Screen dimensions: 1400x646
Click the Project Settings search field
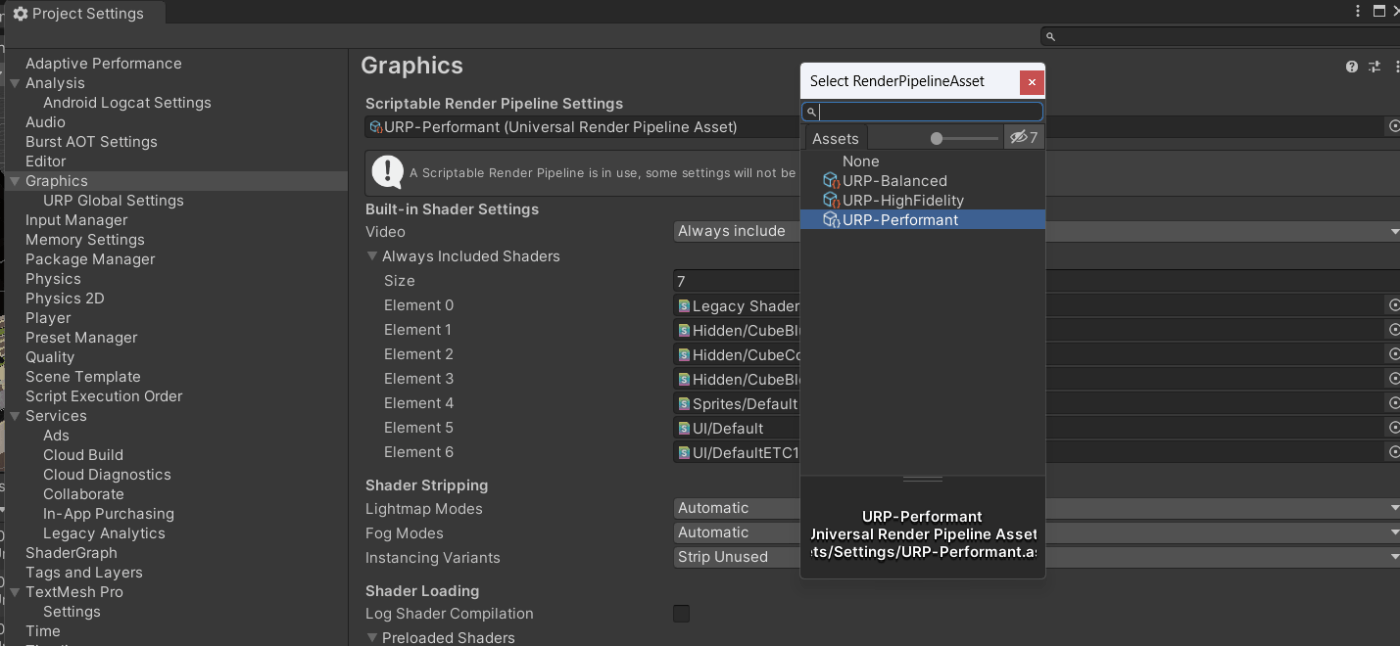tap(1218, 36)
